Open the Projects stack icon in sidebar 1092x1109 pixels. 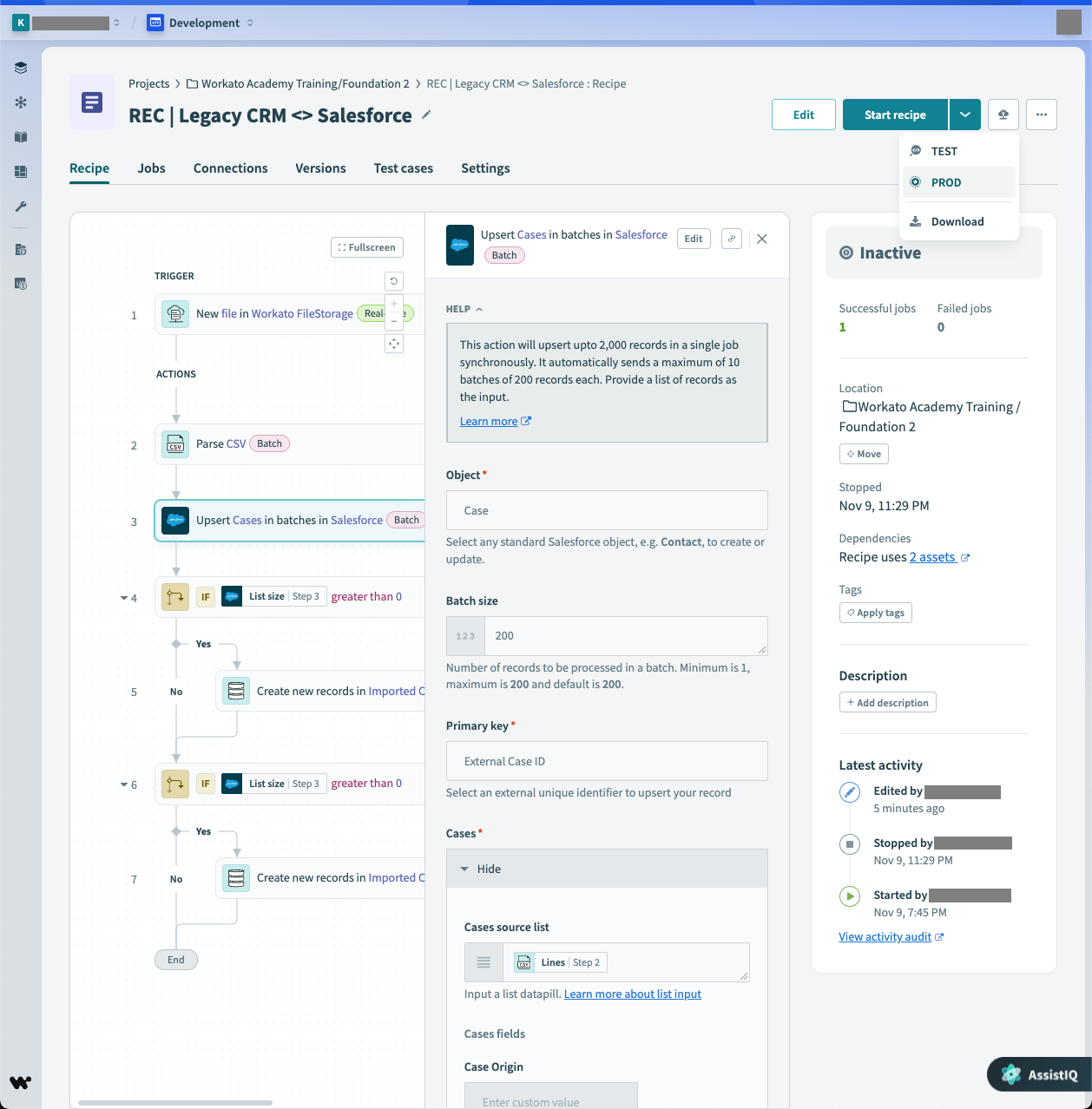(x=21, y=68)
